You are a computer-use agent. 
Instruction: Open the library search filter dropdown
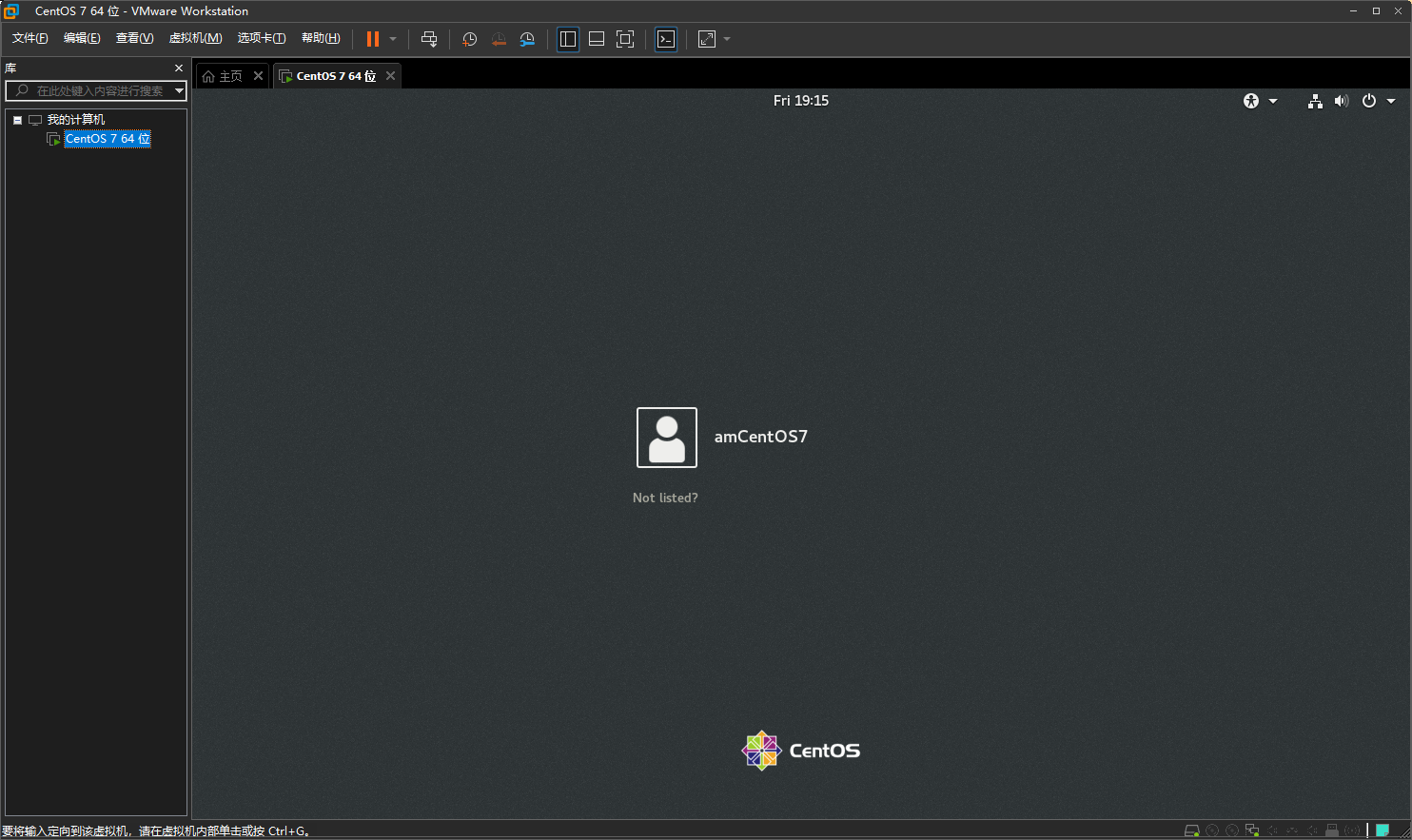coord(179,91)
